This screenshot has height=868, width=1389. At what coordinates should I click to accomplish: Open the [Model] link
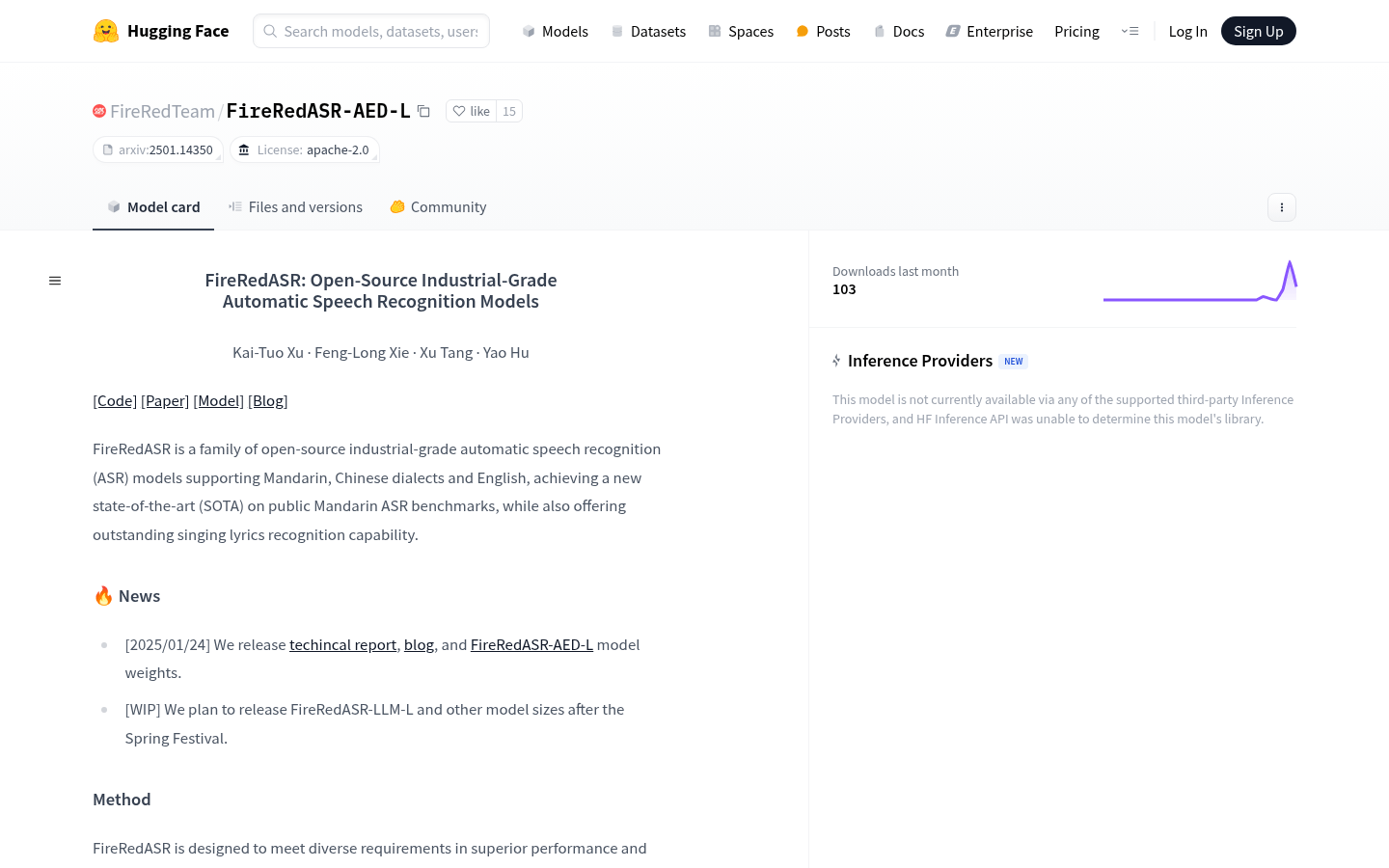pos(219,400)
